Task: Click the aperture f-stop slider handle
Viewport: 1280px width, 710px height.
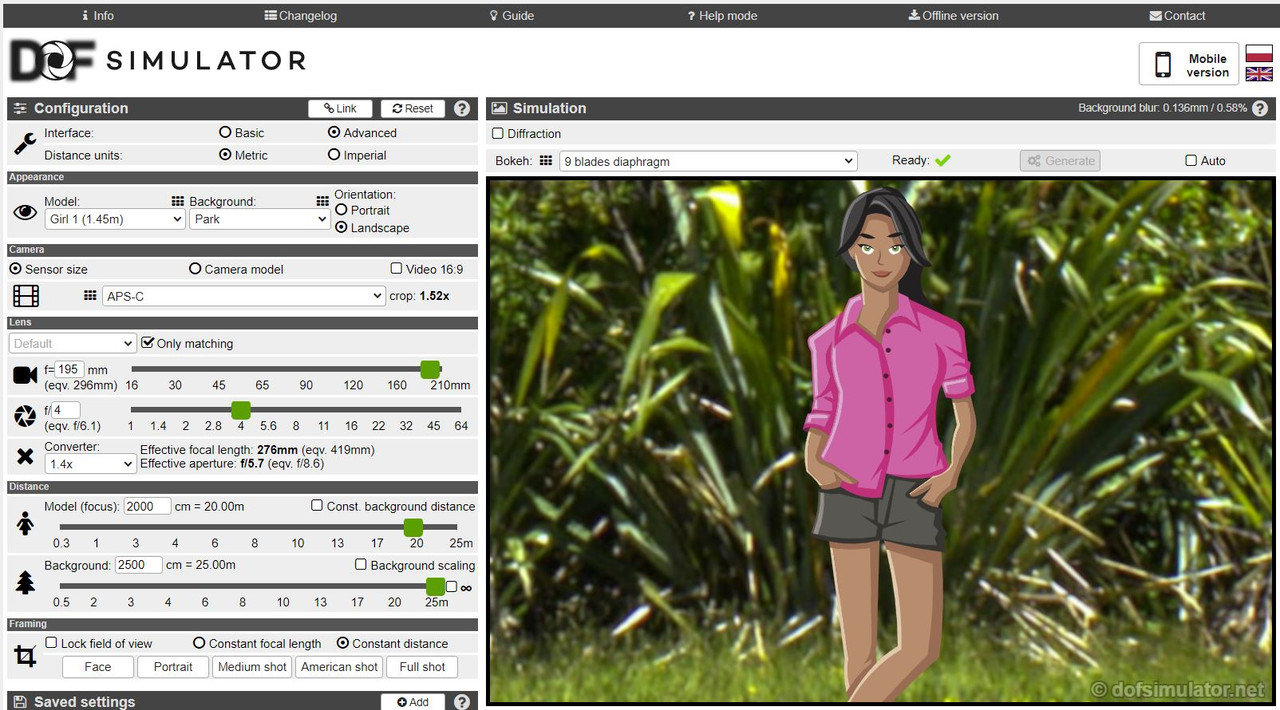Action: tap(241, 410)
